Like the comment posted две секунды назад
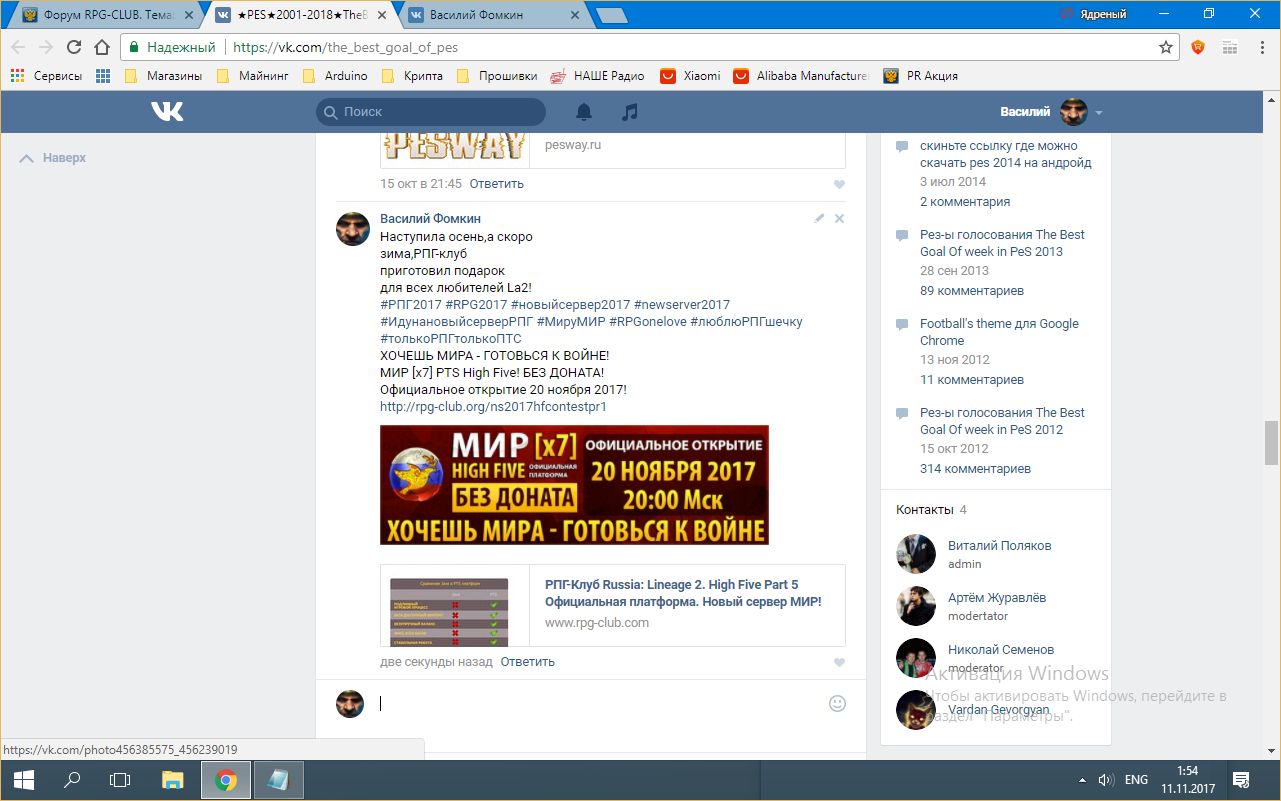Viewport: 1281px width, 801px height. pyautogui.click(x=839, y=662)
